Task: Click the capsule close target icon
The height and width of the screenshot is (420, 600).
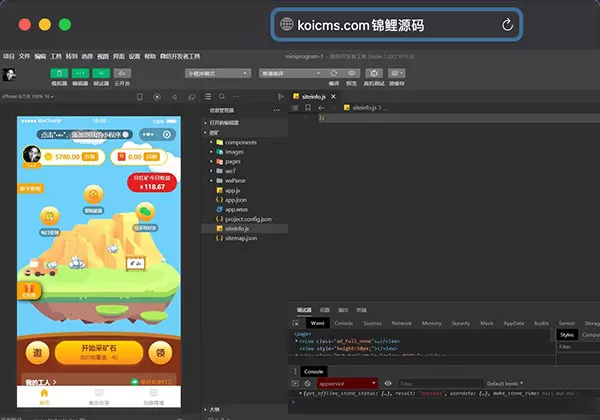Action: (x=167, y=134)
